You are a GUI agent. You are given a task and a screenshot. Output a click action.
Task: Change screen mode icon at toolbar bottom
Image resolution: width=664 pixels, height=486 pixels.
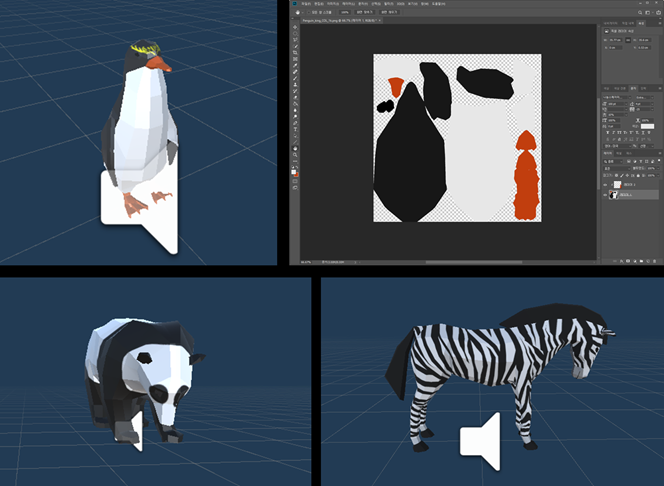click(295, 188)
